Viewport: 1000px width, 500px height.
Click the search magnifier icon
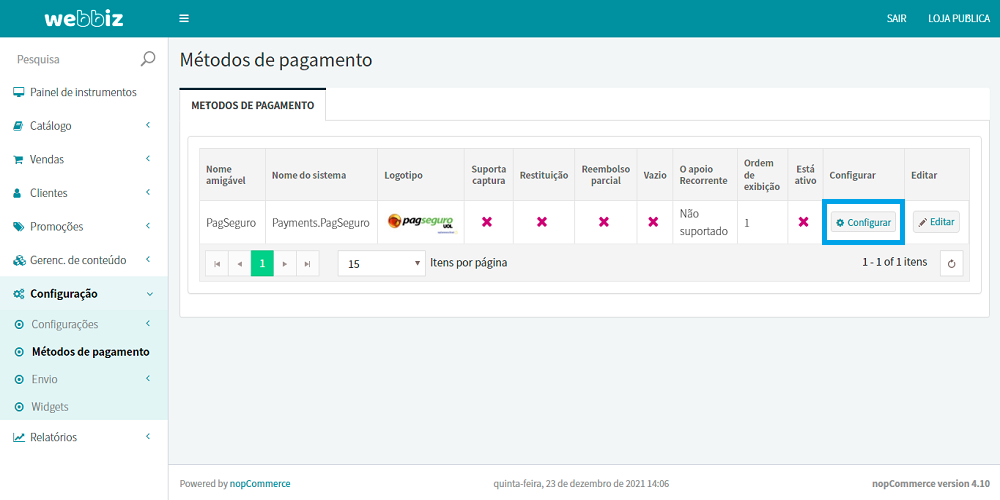point(148,59)
